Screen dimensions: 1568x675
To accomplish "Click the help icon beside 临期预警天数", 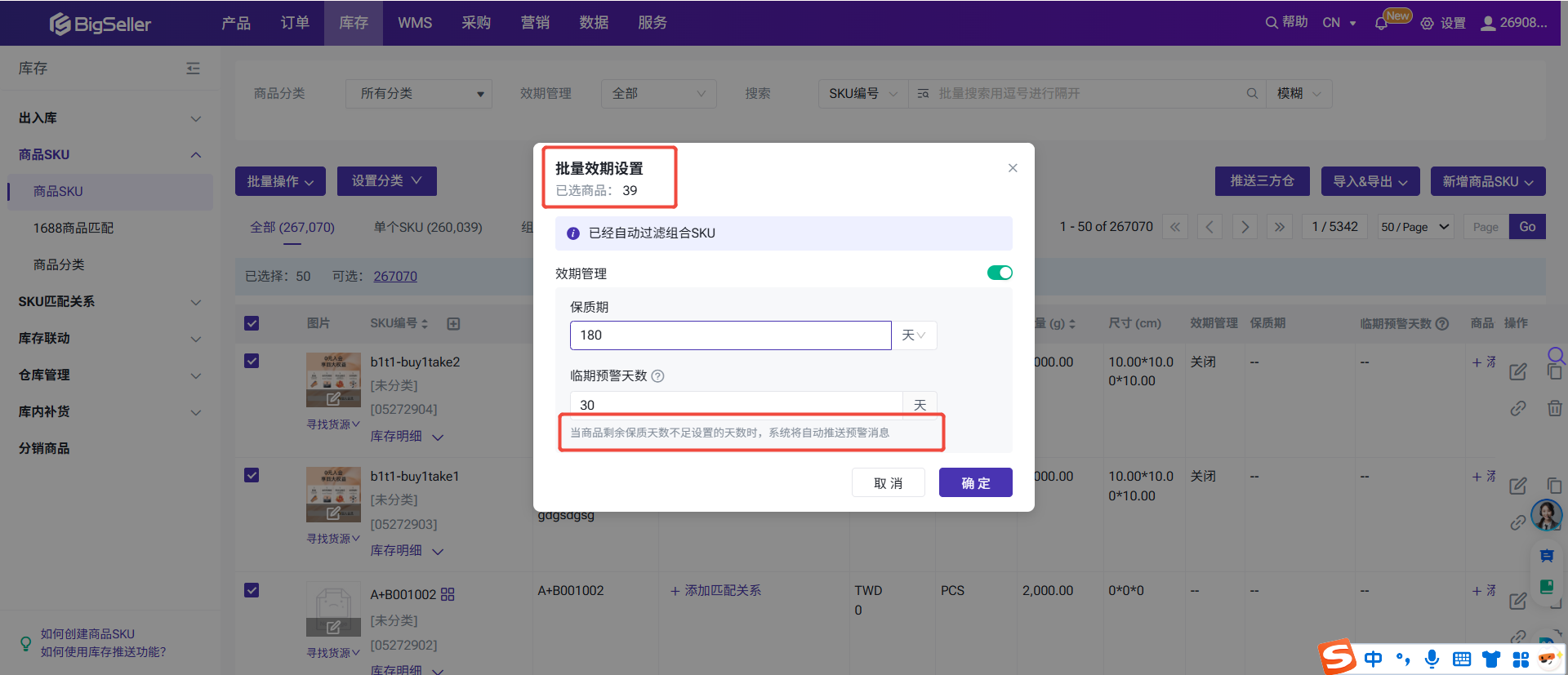I will point(658,376).
